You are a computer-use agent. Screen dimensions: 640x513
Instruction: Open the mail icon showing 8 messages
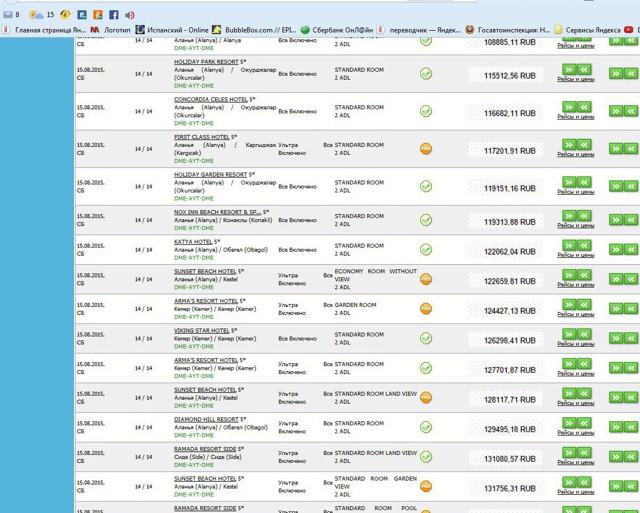click(x=11, y=15)
